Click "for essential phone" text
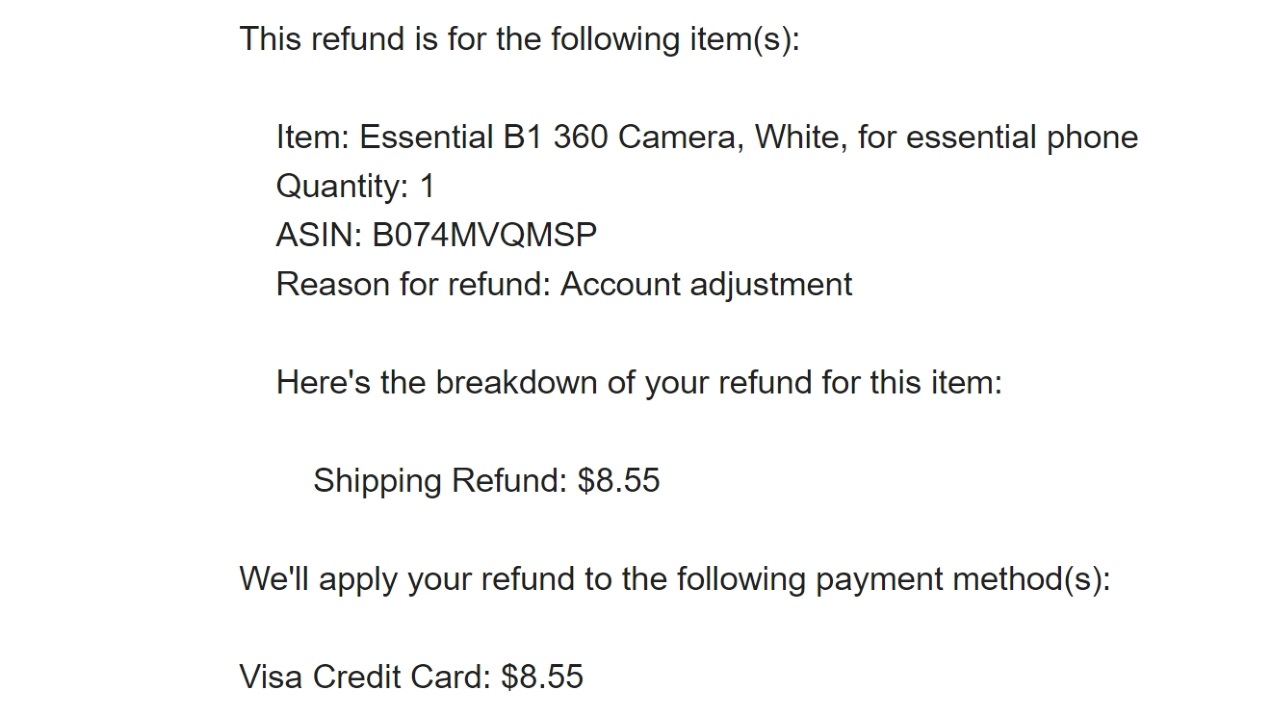The image size is (1280, 720). pos(997,137)
